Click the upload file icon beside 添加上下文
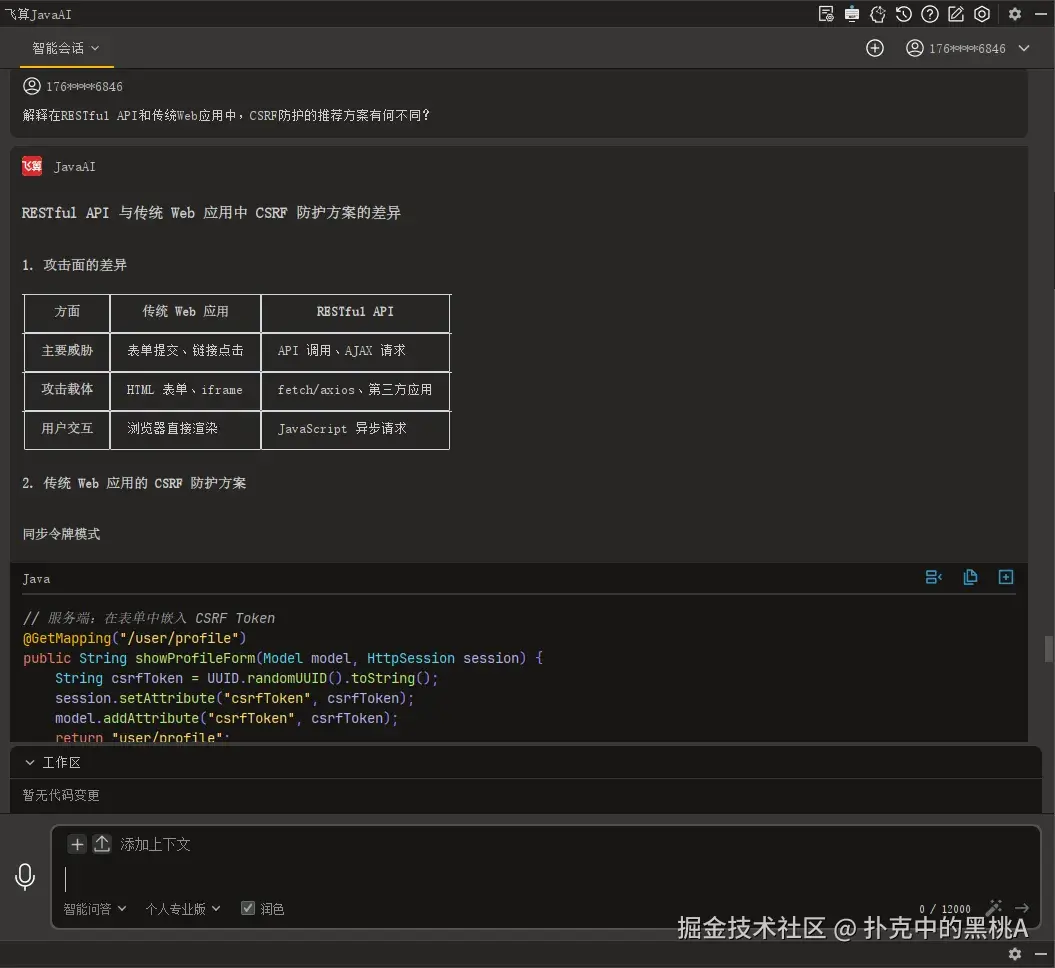This screenshot has height=968, width=1055. tap(102, 844)
